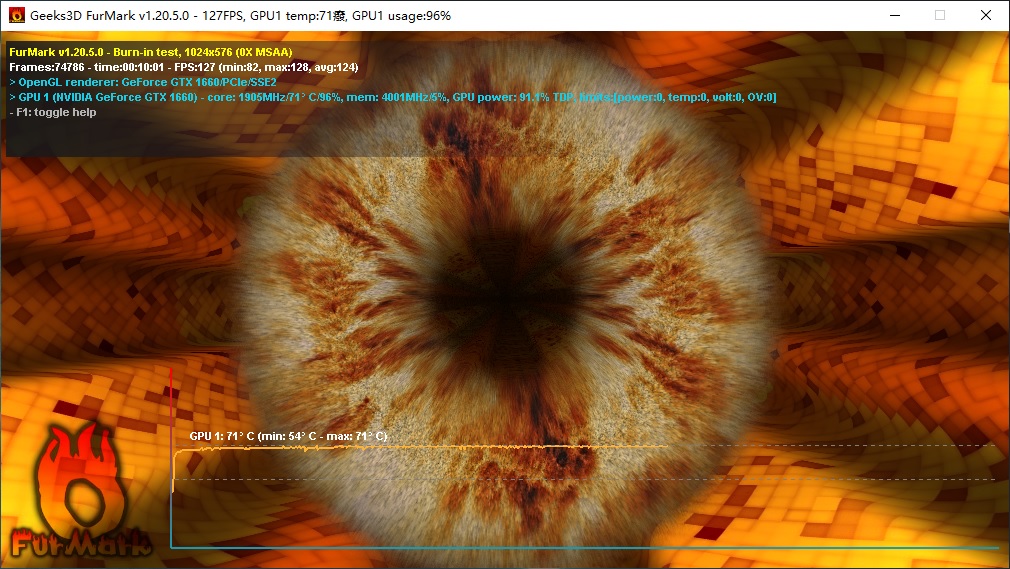Click the GPU 1 temperature graph label

tap(289, 436)
